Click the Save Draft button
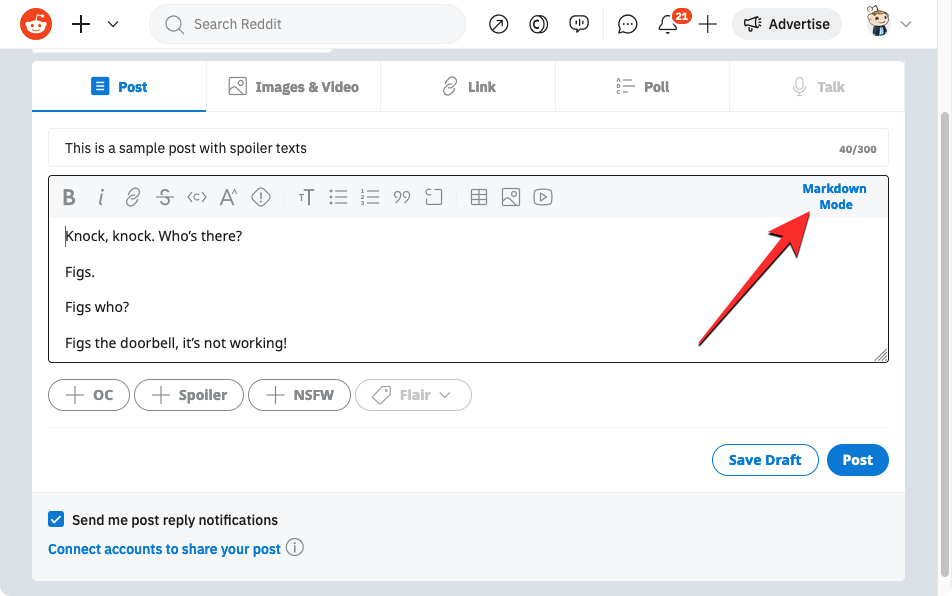Screen dimensions: 952x596 click(764, 460)
